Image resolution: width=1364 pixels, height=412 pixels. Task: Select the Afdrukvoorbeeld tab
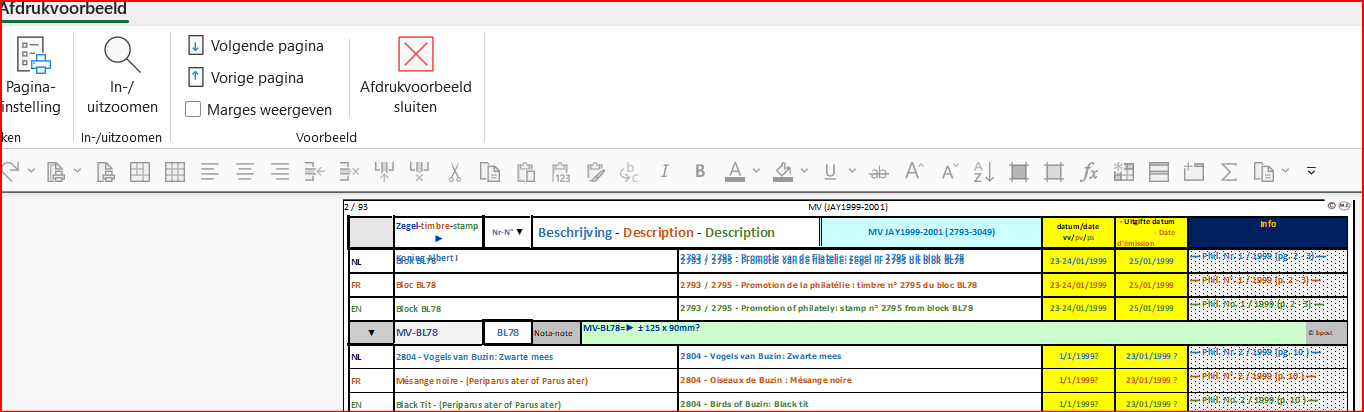point(62,9)
